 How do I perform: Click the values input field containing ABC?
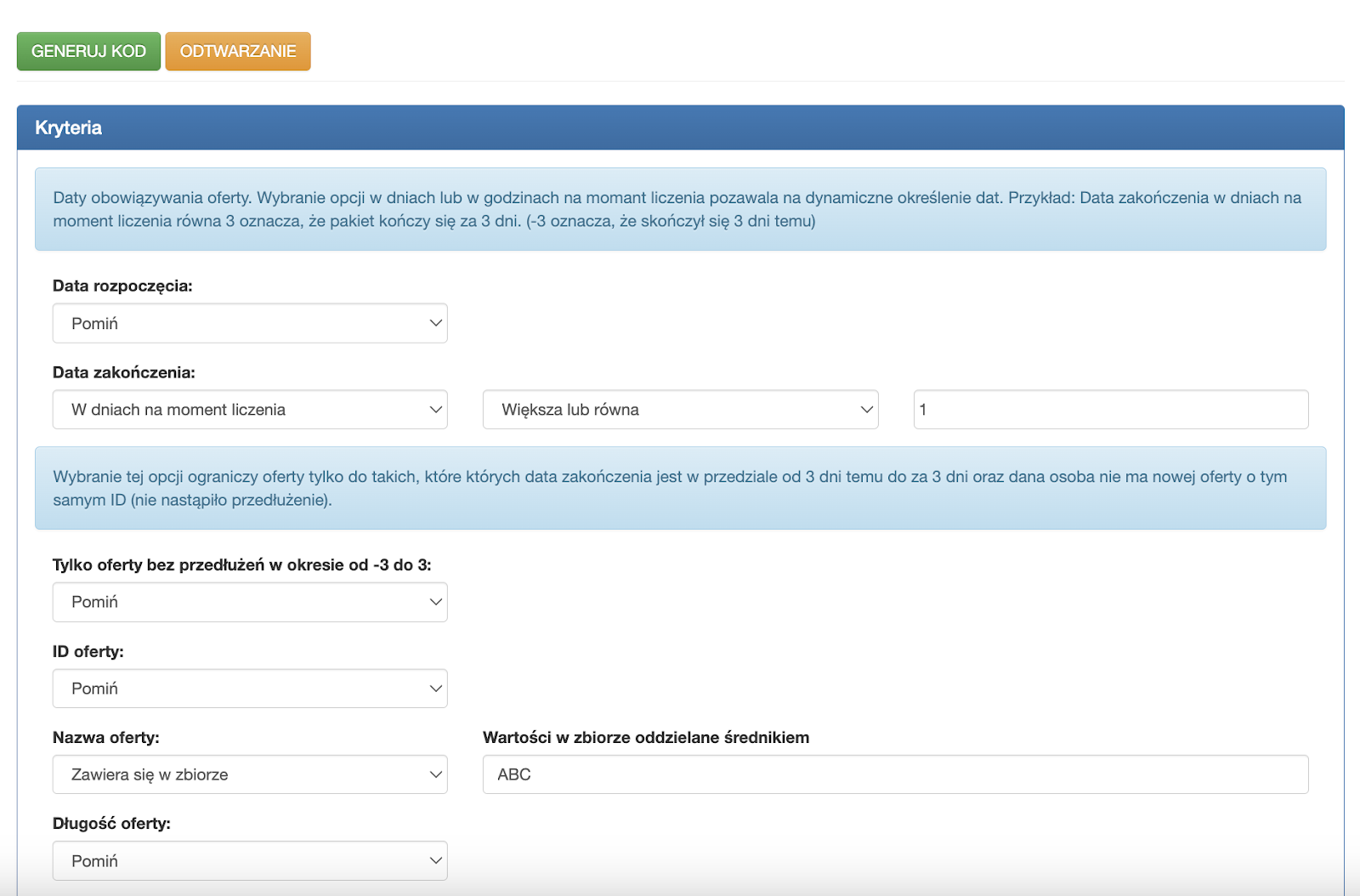click(x=896, y=774)
